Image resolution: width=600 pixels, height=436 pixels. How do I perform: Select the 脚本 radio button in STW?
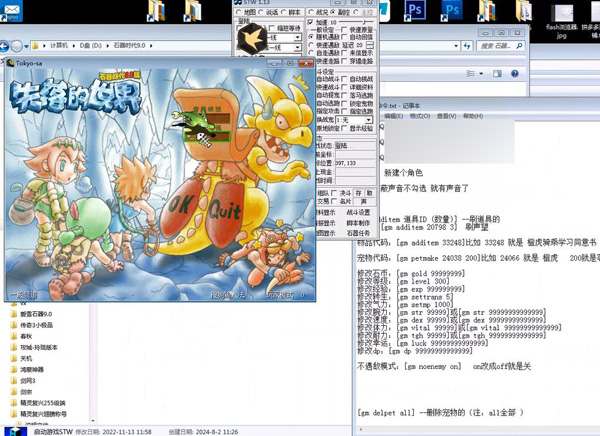click(x=284, y=12)
